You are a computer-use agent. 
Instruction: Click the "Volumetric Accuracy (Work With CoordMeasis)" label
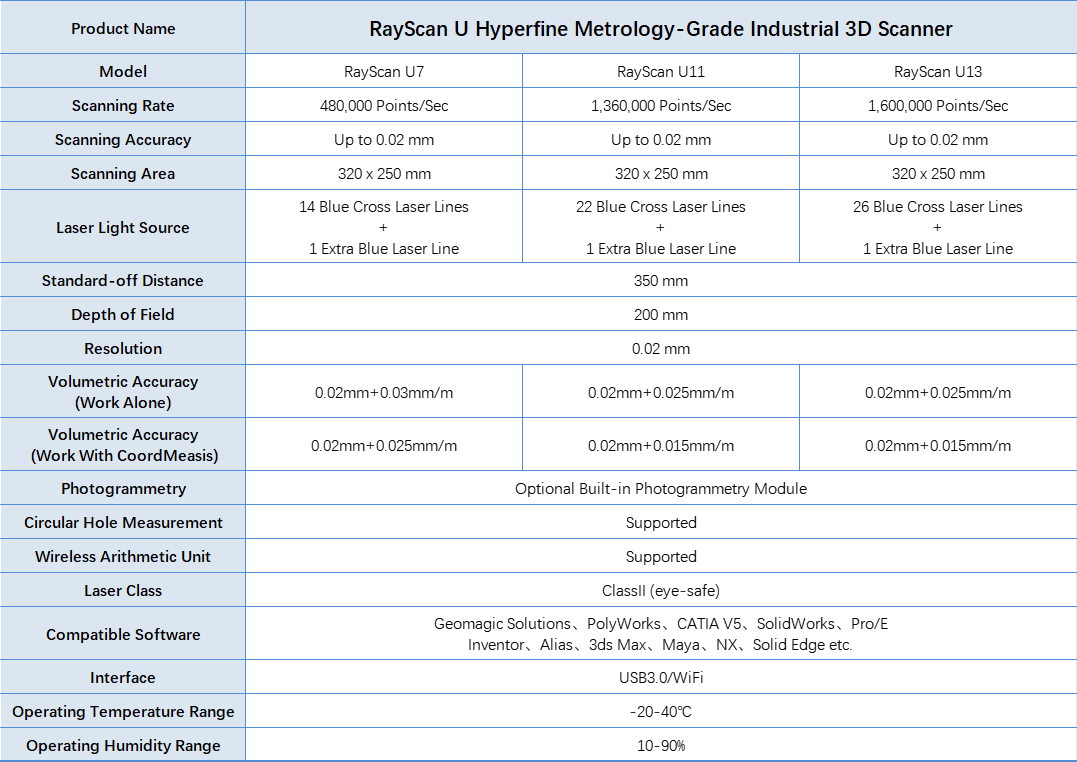(124, 445)
